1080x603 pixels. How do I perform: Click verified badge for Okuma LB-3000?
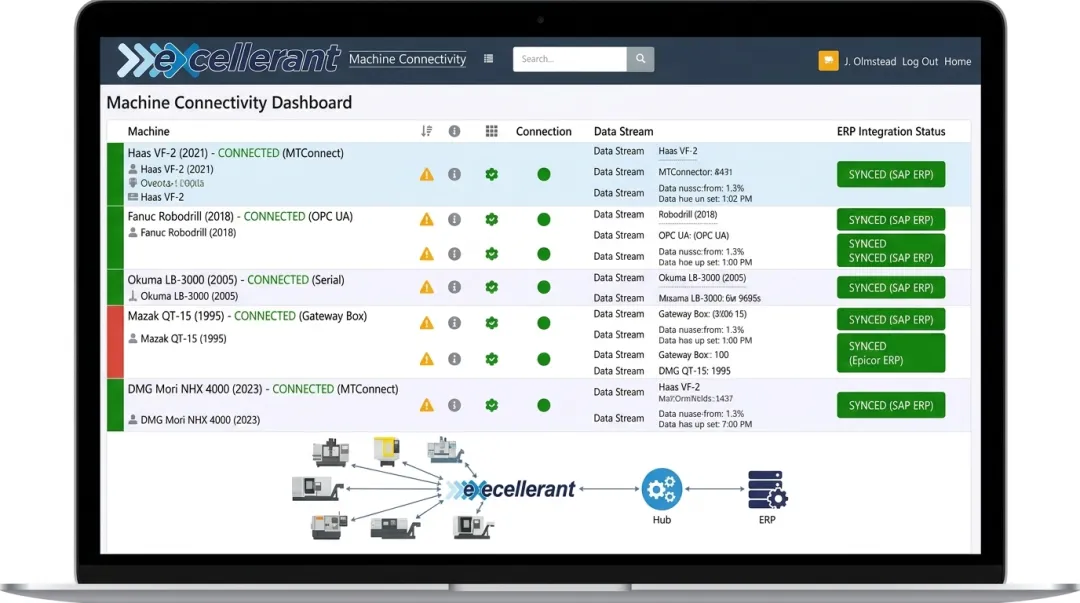point(492,287)
